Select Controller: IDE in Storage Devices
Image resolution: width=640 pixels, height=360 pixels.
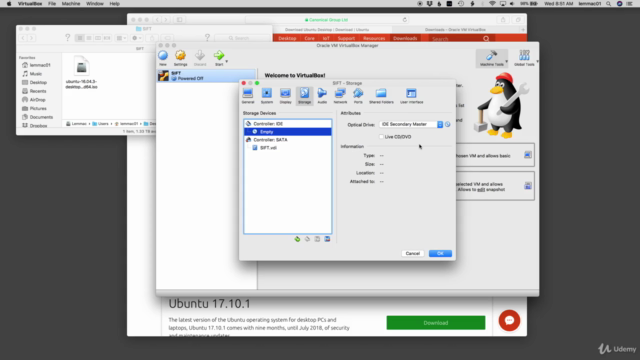pos(288,124)
